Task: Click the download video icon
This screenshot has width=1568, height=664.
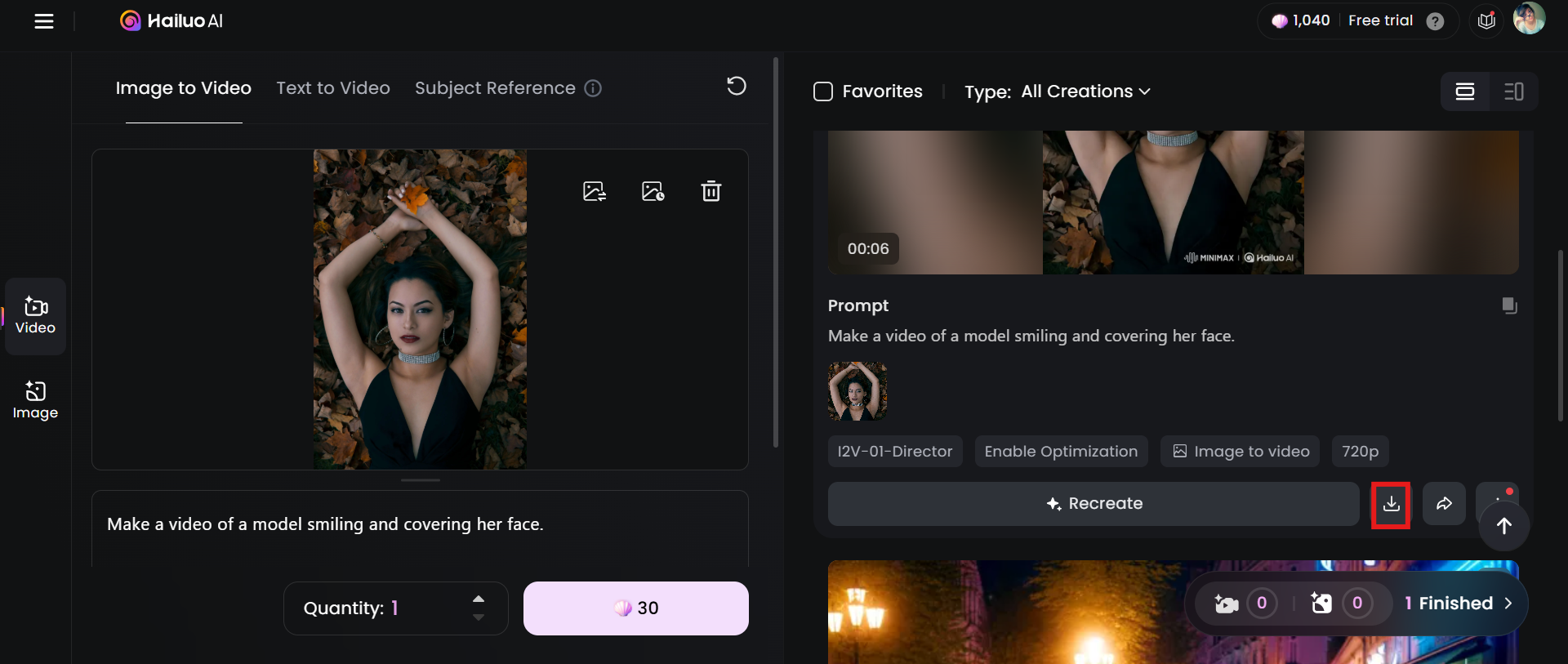Action: (x=1391, y=504)
